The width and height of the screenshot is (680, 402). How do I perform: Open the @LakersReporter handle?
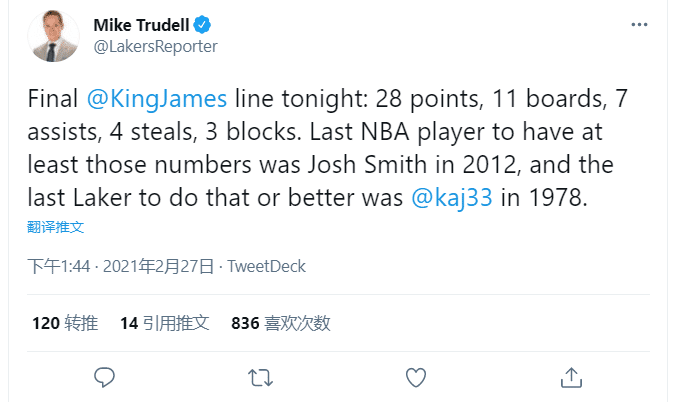[x=155, y=46]
